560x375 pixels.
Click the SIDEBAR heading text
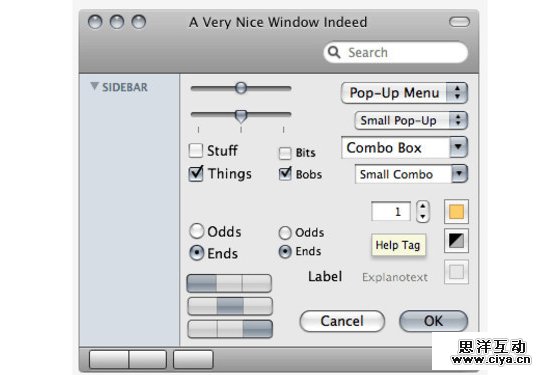(125, 87)
